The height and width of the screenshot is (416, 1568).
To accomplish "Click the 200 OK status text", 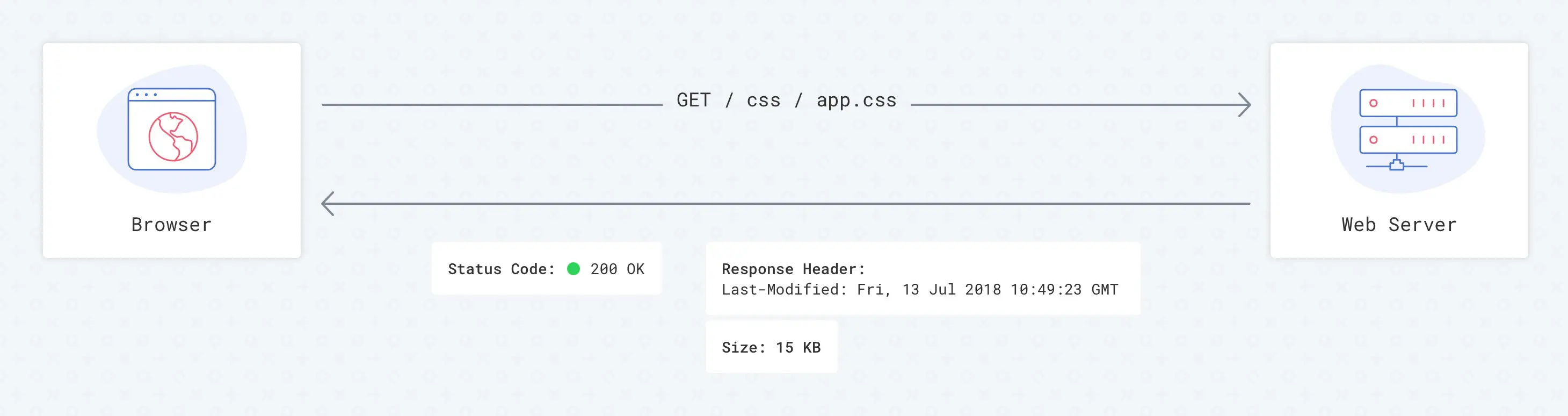I will point(617,269).
